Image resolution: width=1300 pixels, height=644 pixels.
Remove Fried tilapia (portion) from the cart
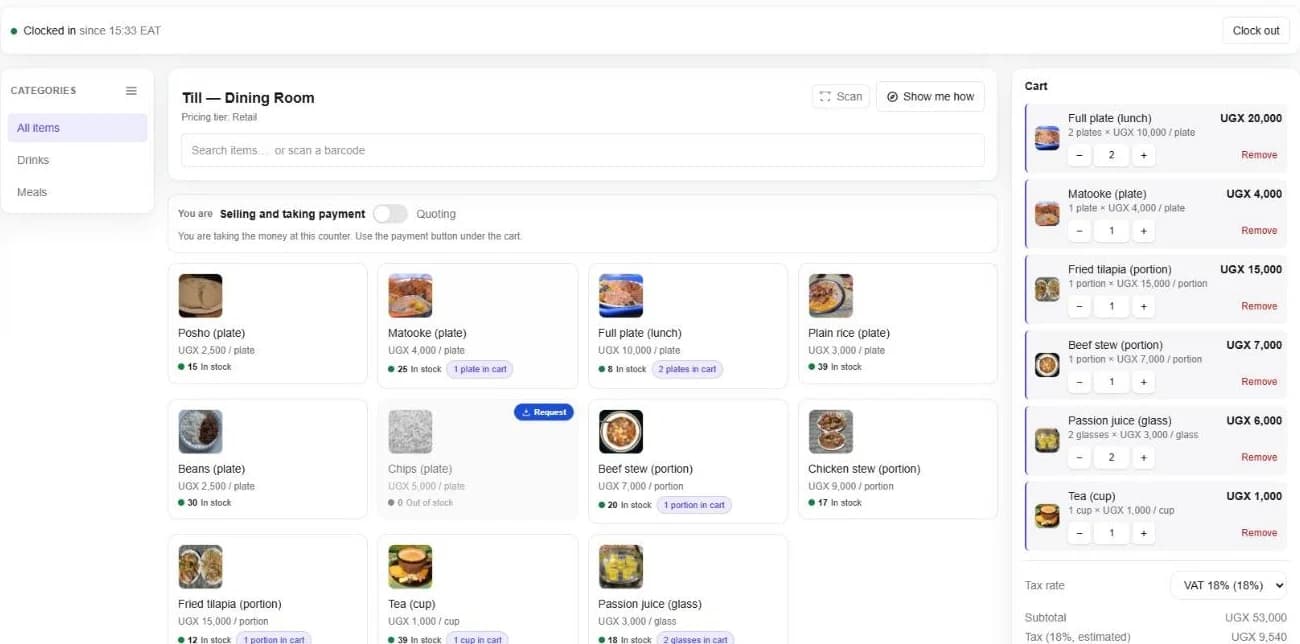1259,306
